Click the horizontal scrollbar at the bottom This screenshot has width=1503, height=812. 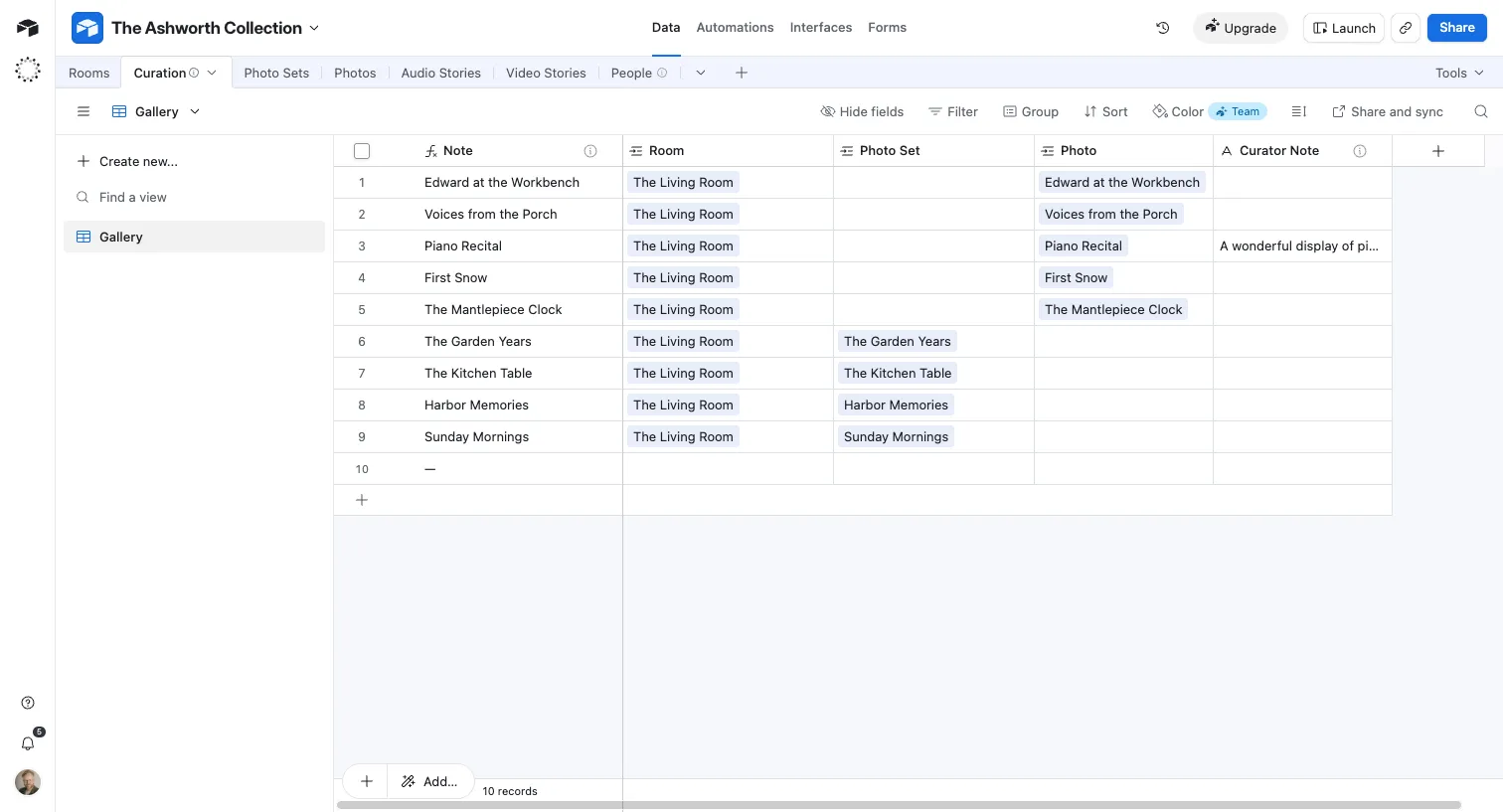coord(899,805)
